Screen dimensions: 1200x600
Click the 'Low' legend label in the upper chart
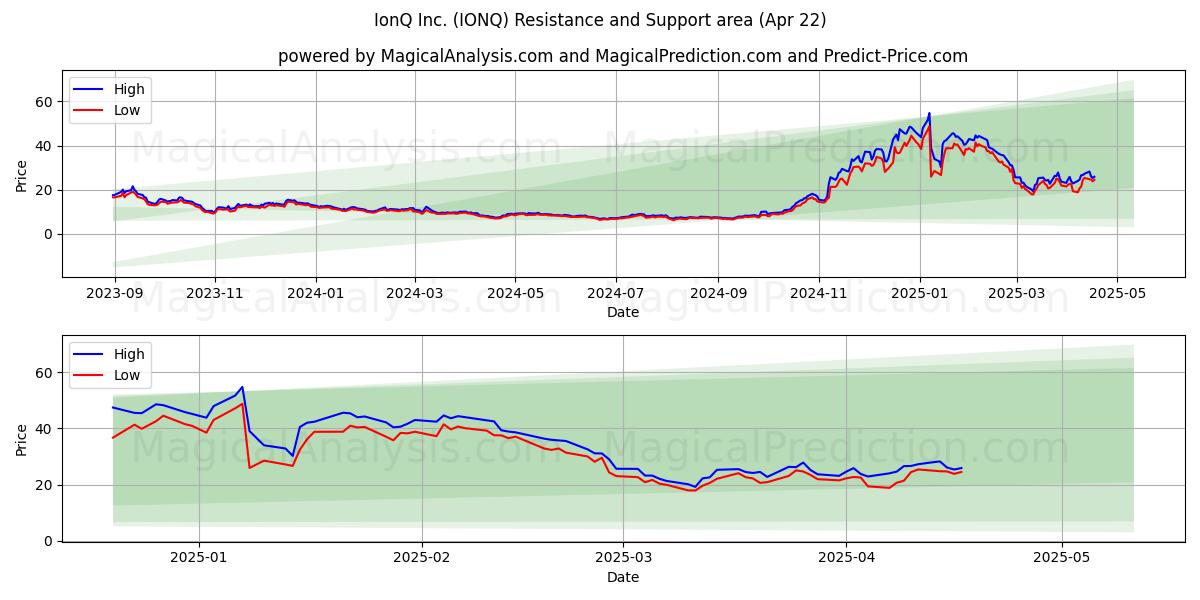point(127,110)
